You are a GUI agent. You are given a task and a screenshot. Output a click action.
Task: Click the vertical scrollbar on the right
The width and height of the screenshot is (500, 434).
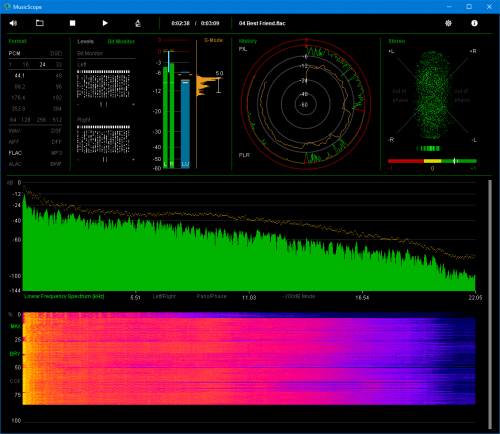[490, 304]
